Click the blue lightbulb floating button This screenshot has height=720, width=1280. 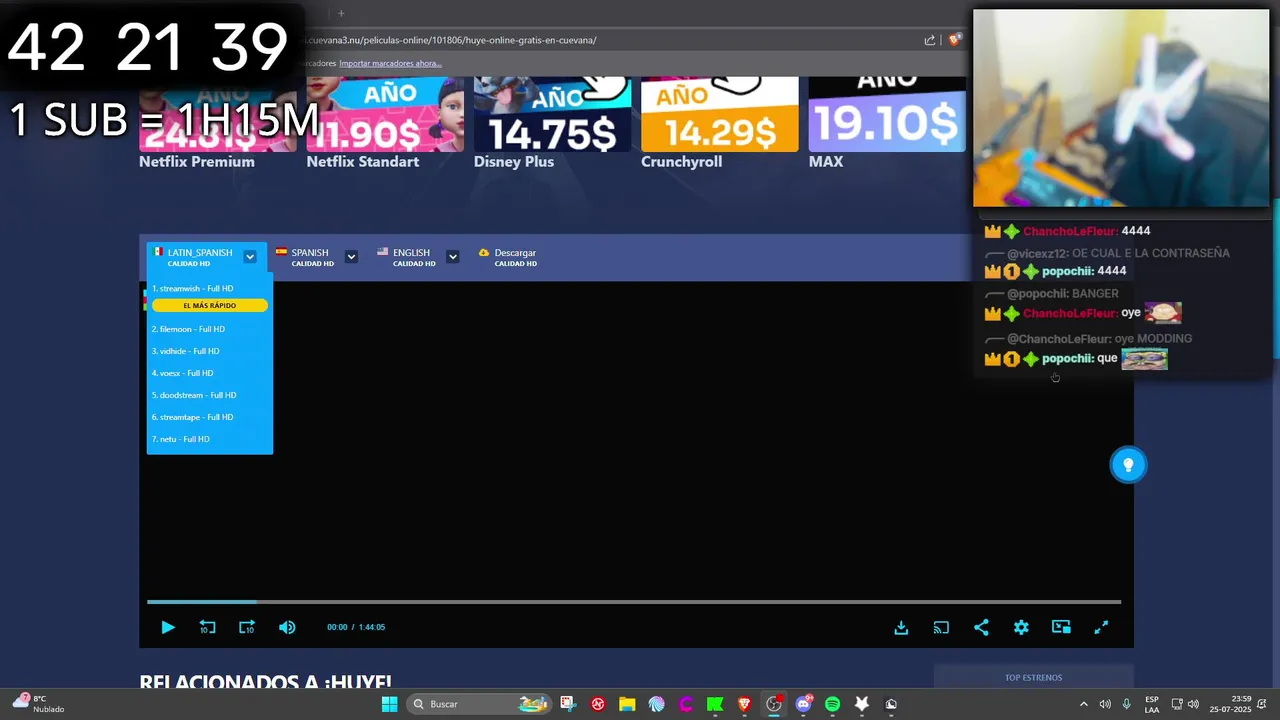tap(1128, 464)
